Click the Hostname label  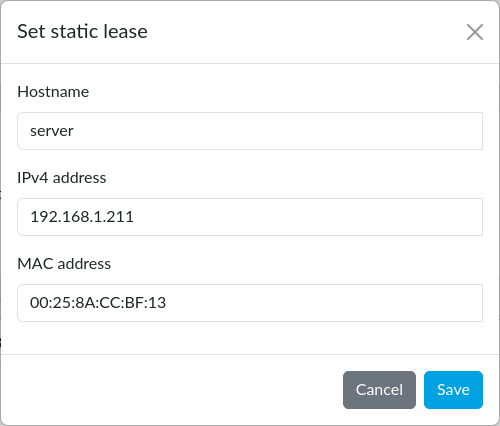tap(53, 92)
